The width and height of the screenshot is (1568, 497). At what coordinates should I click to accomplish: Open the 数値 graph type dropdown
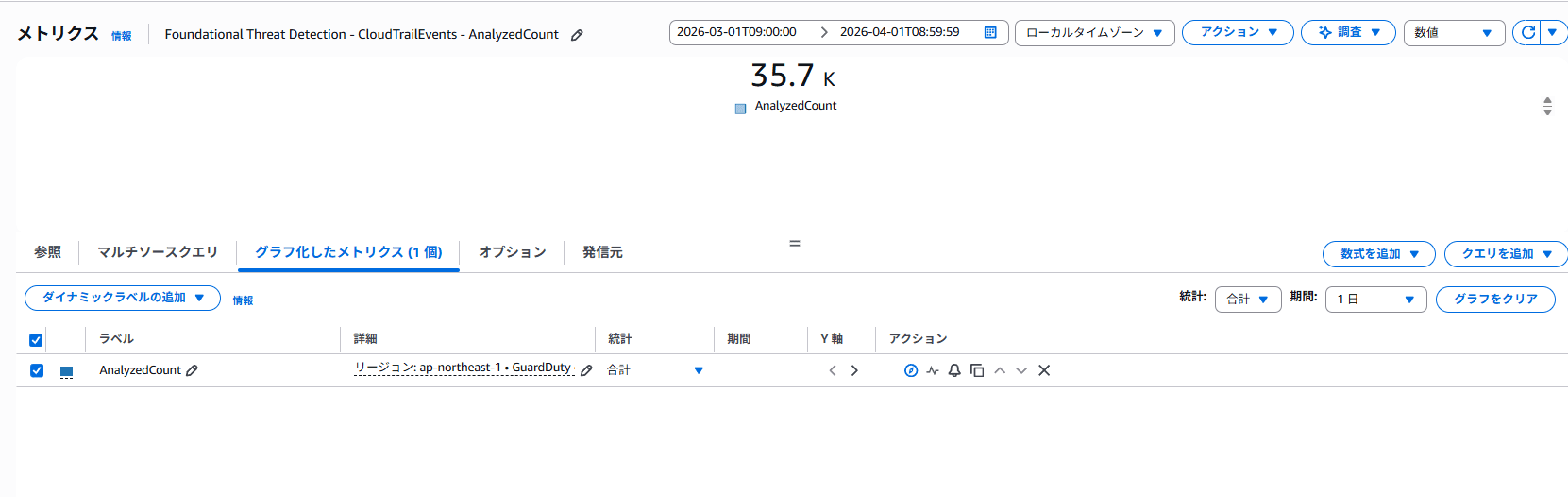tap(1454, 32)
